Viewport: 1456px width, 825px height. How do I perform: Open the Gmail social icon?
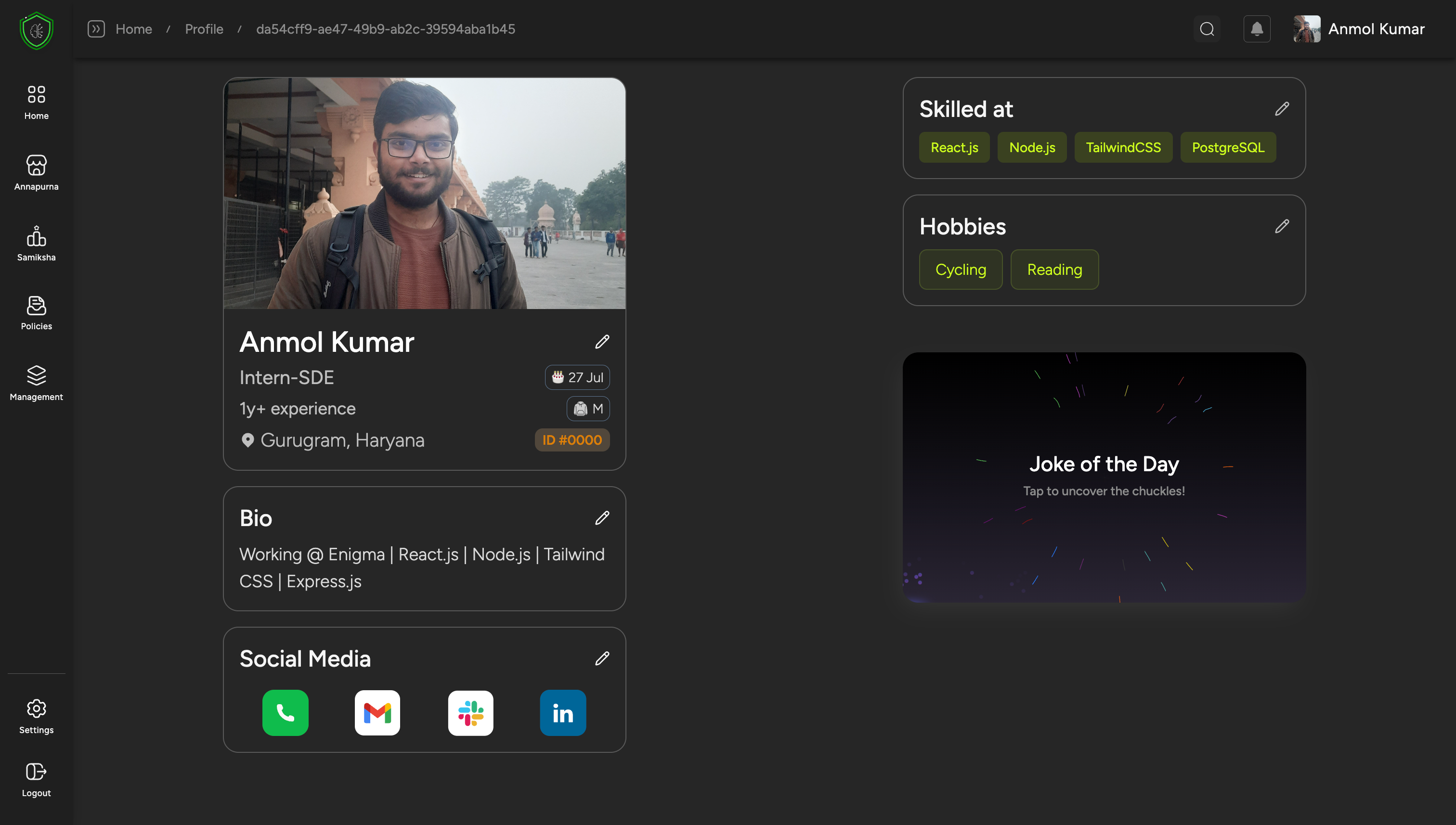377,712
